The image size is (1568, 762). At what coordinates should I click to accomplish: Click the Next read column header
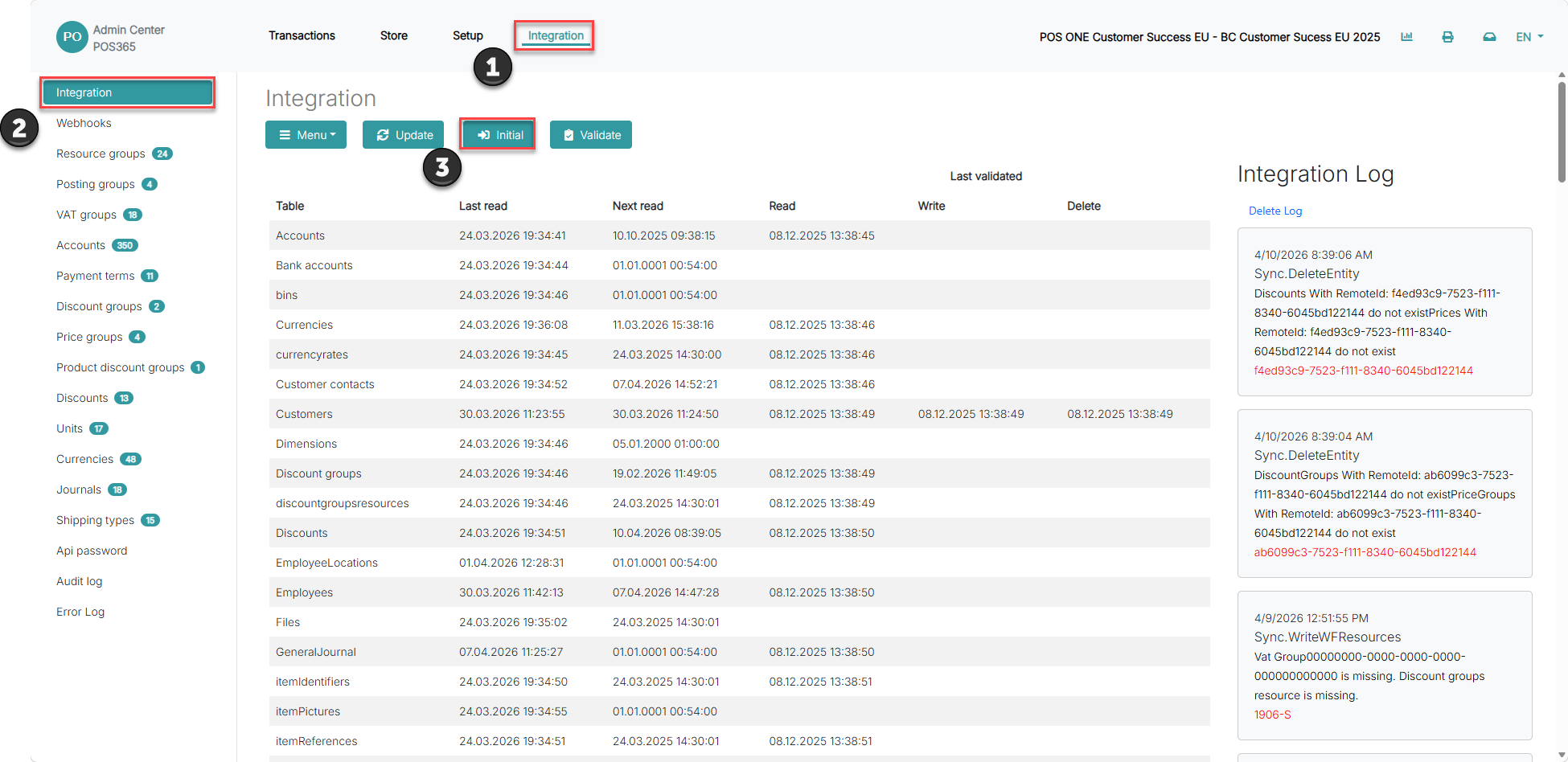point(638,206)
